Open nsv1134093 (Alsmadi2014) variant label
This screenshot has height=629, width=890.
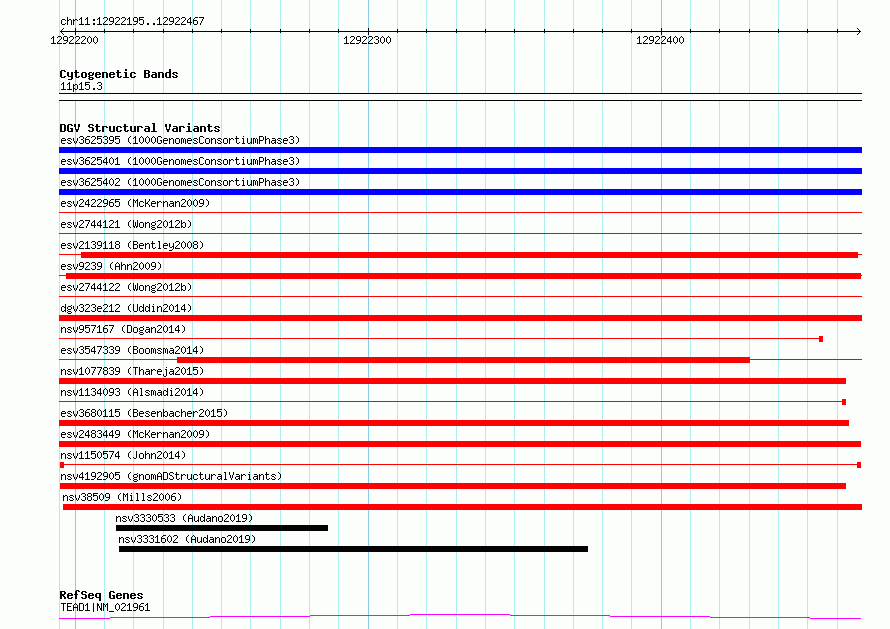coord(132,392)
